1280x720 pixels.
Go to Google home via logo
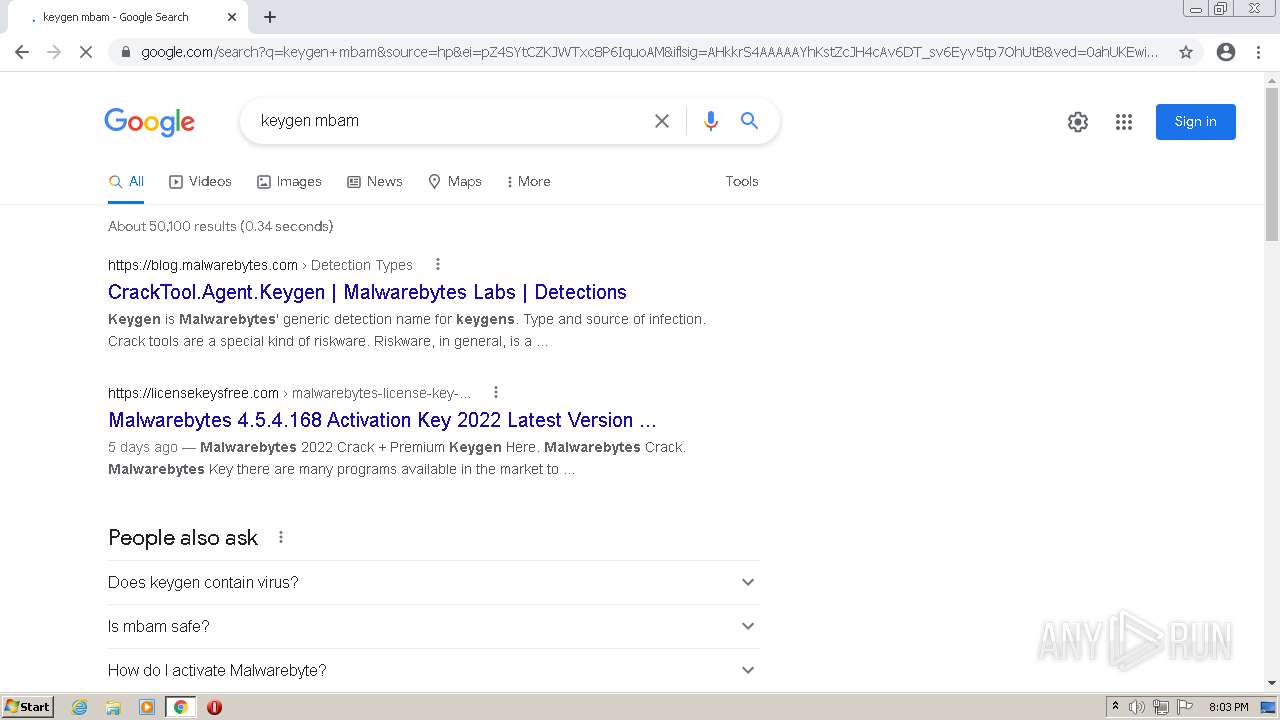[150, 122]
